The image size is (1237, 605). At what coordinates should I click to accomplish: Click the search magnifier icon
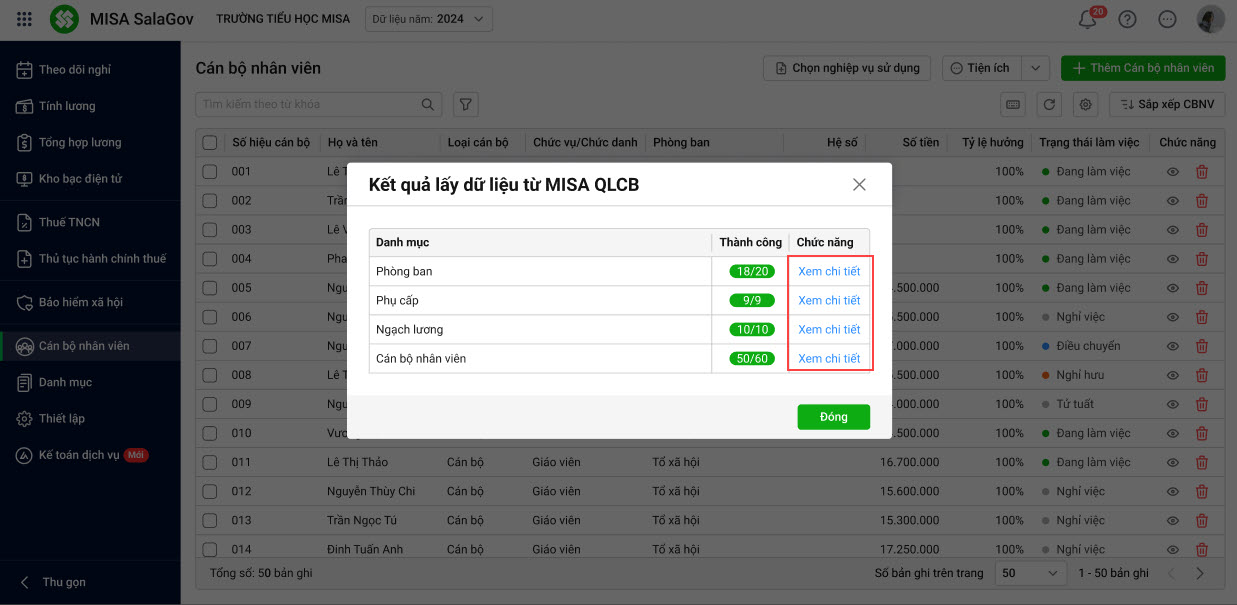[428, 104]
